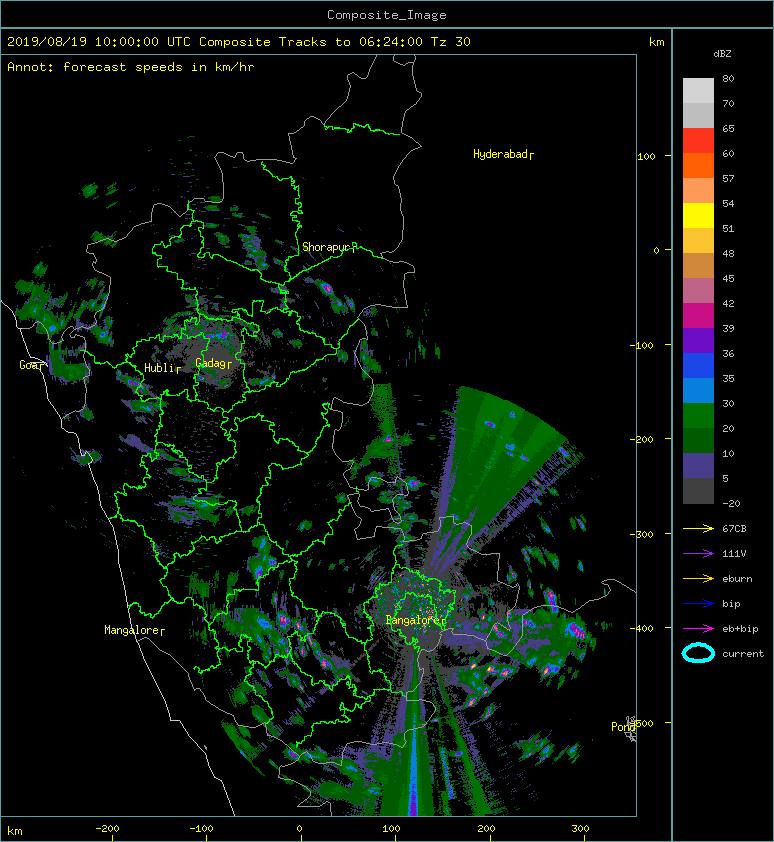
Task: Select the bright yellow swatch between 54 and 51
Action: click(x=698, y=215)
